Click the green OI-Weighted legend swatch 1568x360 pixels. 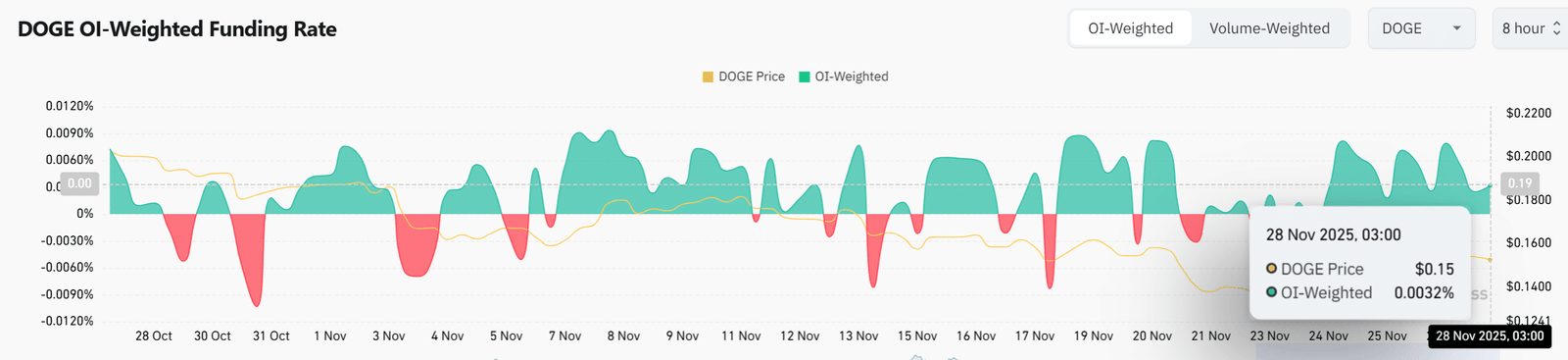point(805,77)
